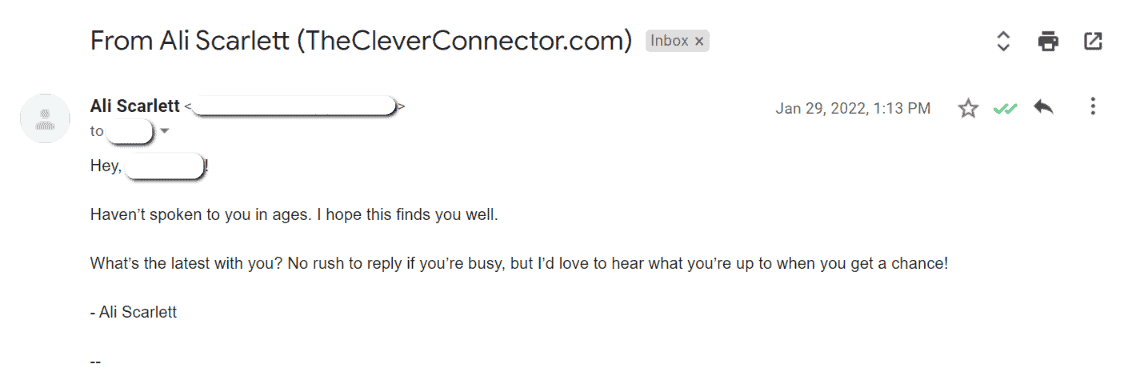Show details arrow next to recipient
Viewport: 1125px width, 380px height.
pos(164,131)
